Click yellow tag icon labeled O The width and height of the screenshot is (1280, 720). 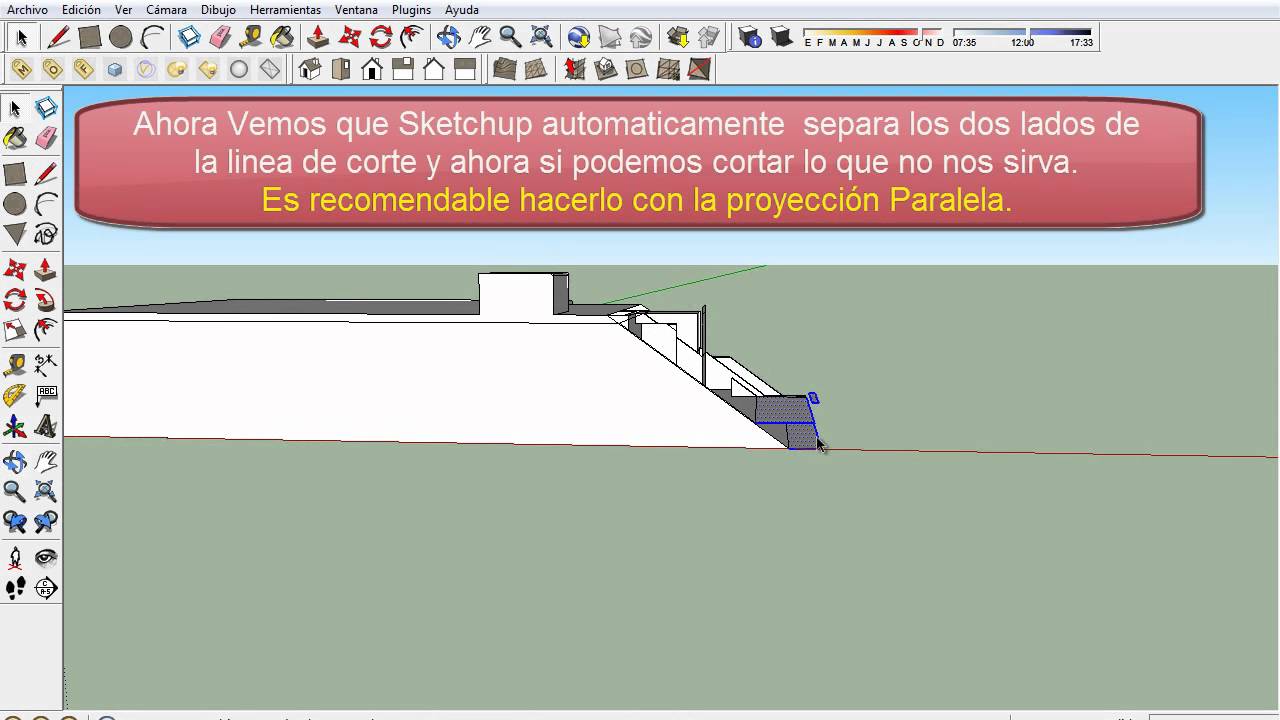[52, 69]
